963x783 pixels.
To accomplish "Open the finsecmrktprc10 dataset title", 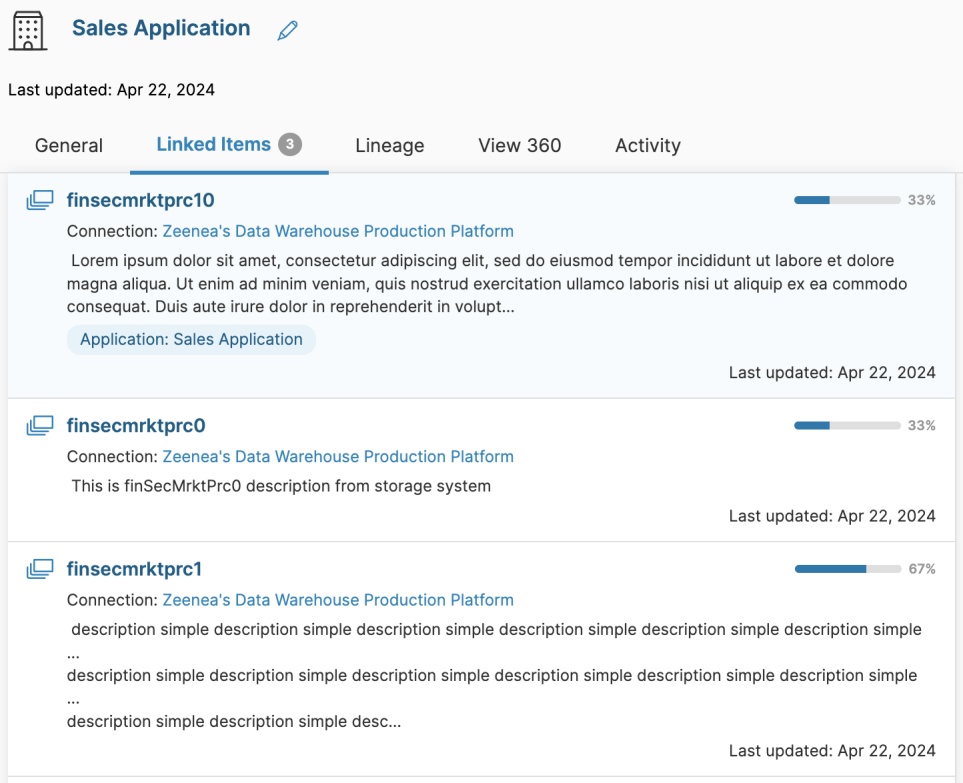I will [x=140, y=200].
